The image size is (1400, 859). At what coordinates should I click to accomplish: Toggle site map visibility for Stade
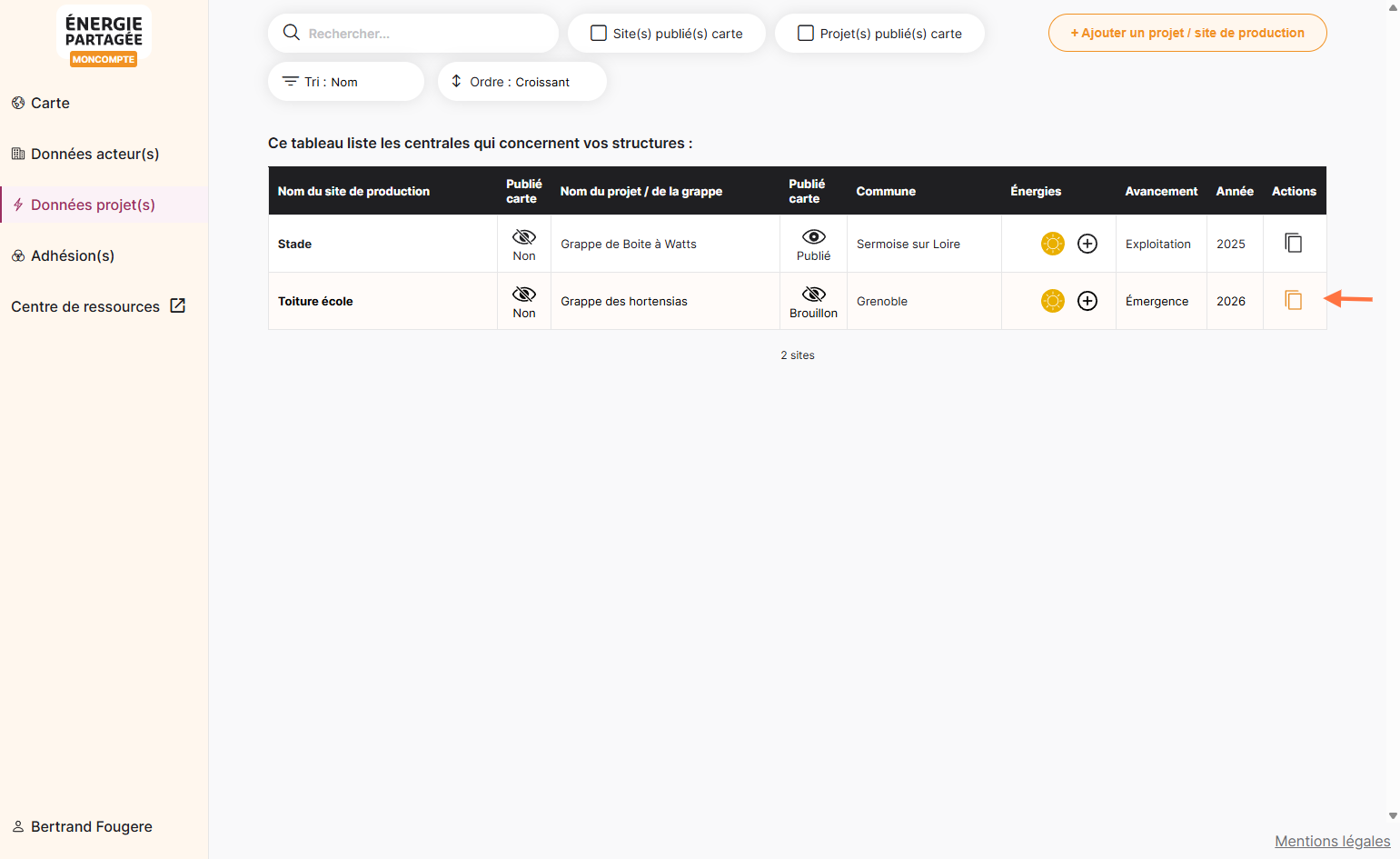524,237
